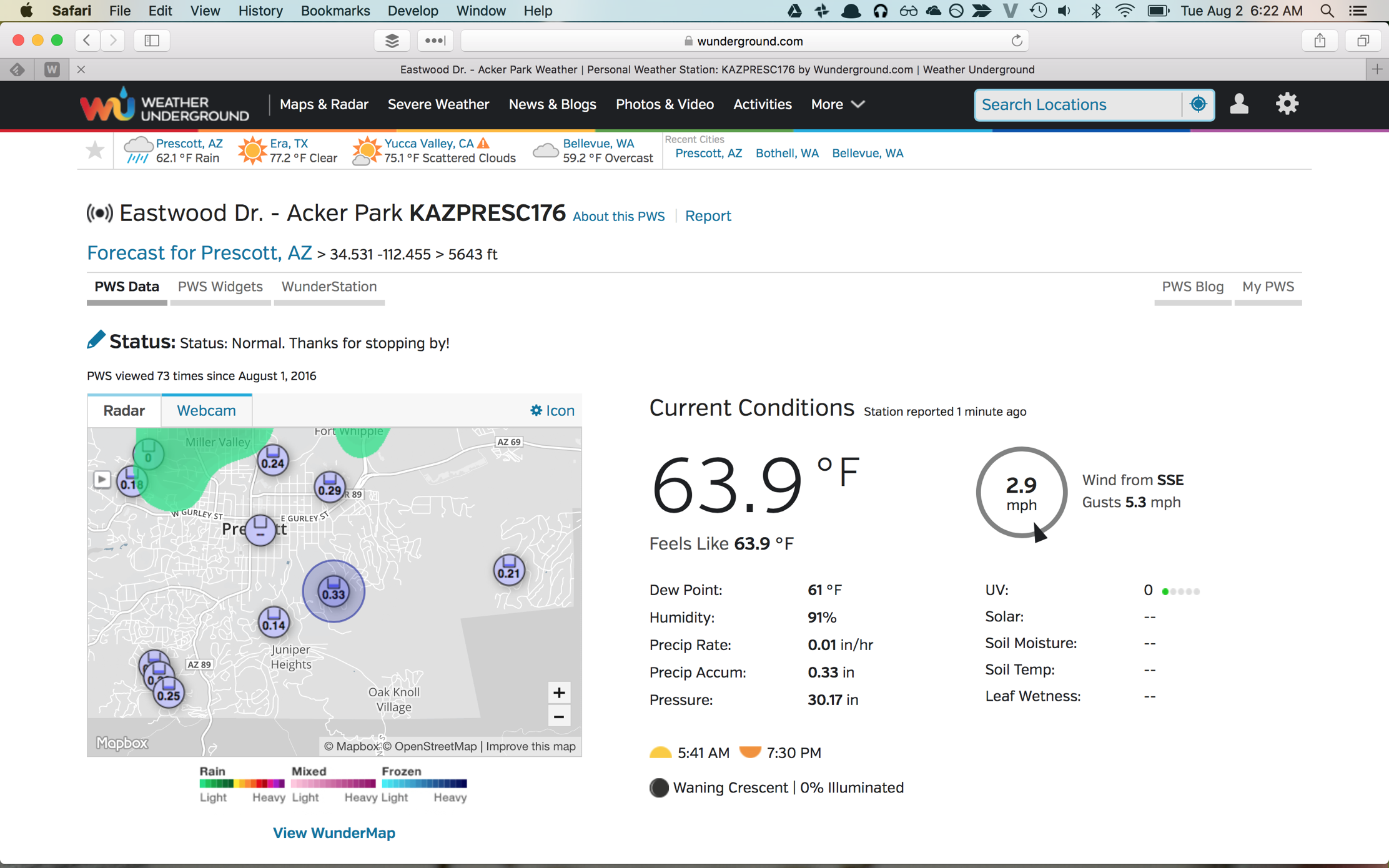
Task: Show all Safari tabs overview
Action: [1363, 41]
